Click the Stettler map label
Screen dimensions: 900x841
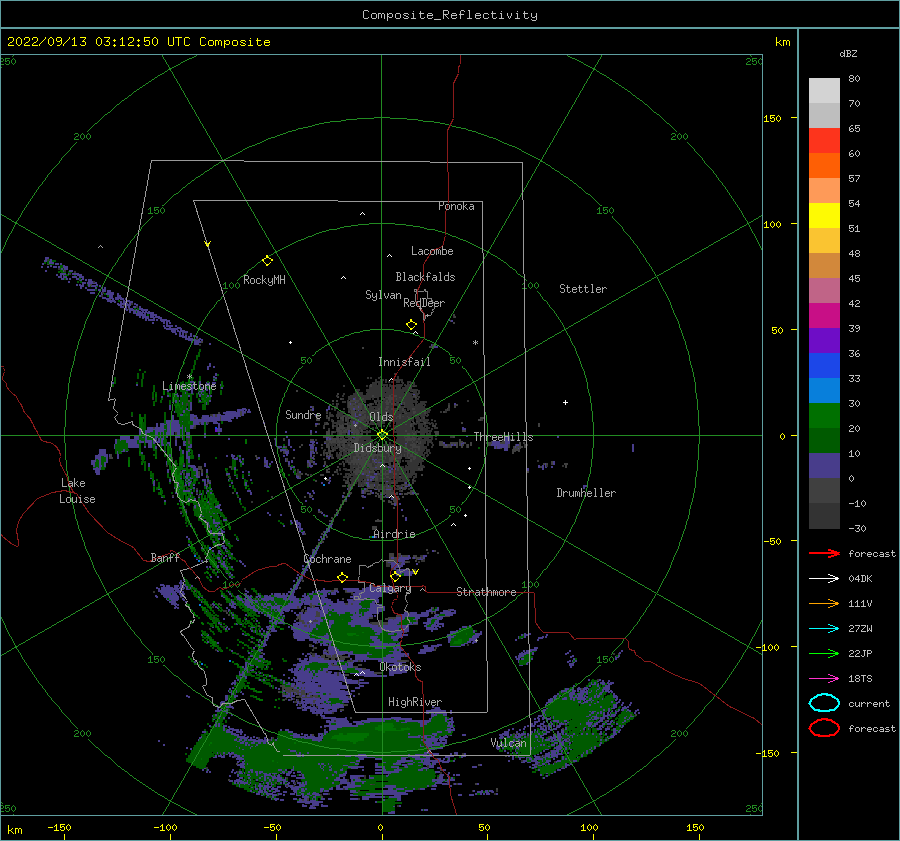[583, 289]
